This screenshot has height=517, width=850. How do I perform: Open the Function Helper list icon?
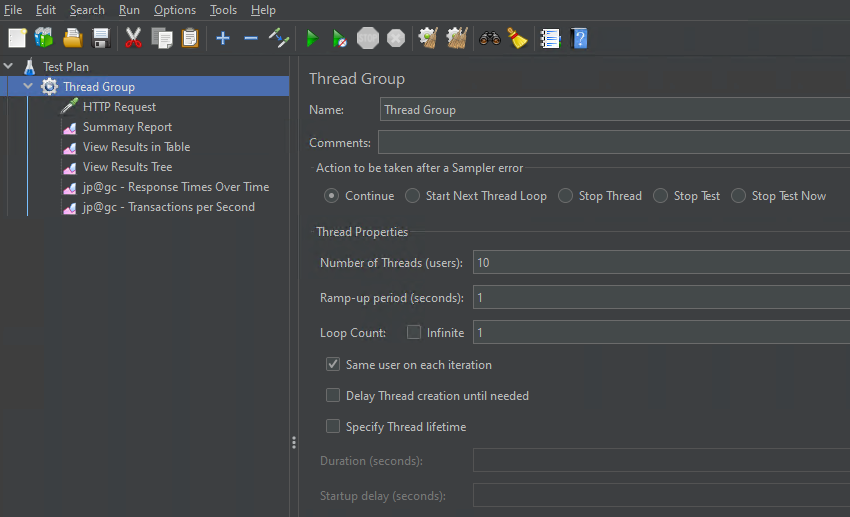(550, 38)
